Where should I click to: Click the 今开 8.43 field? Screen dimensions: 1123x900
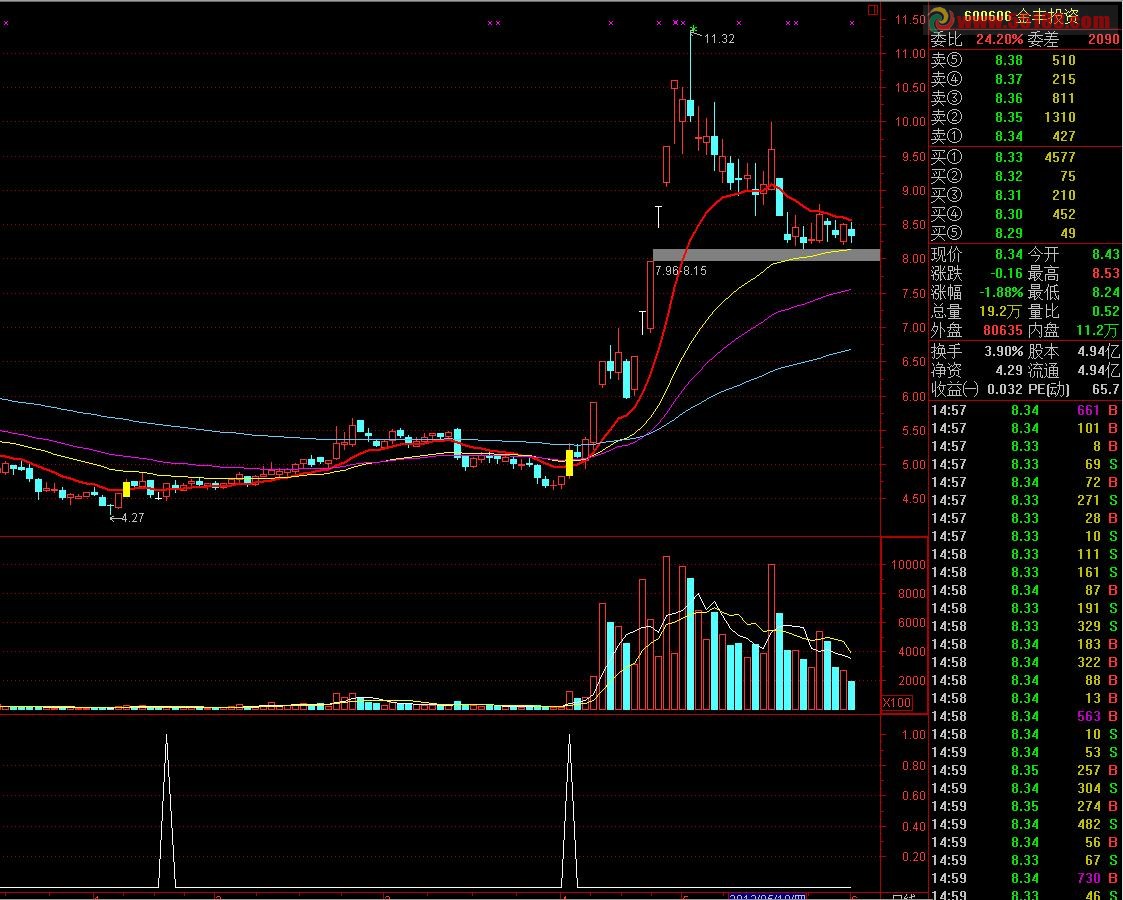[x=1074, y=254]
